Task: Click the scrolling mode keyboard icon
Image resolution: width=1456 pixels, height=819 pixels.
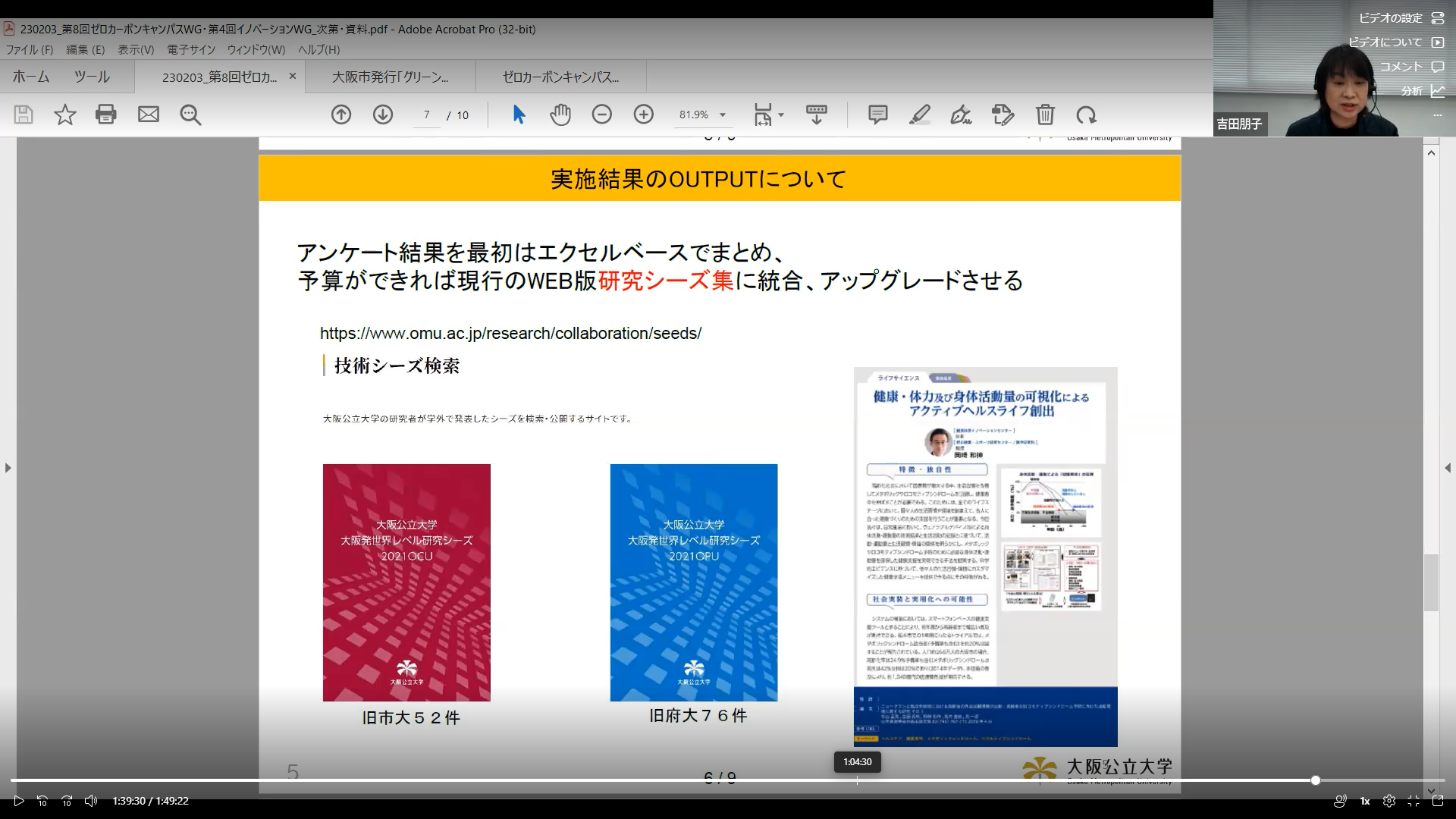Action: (817, 115)
